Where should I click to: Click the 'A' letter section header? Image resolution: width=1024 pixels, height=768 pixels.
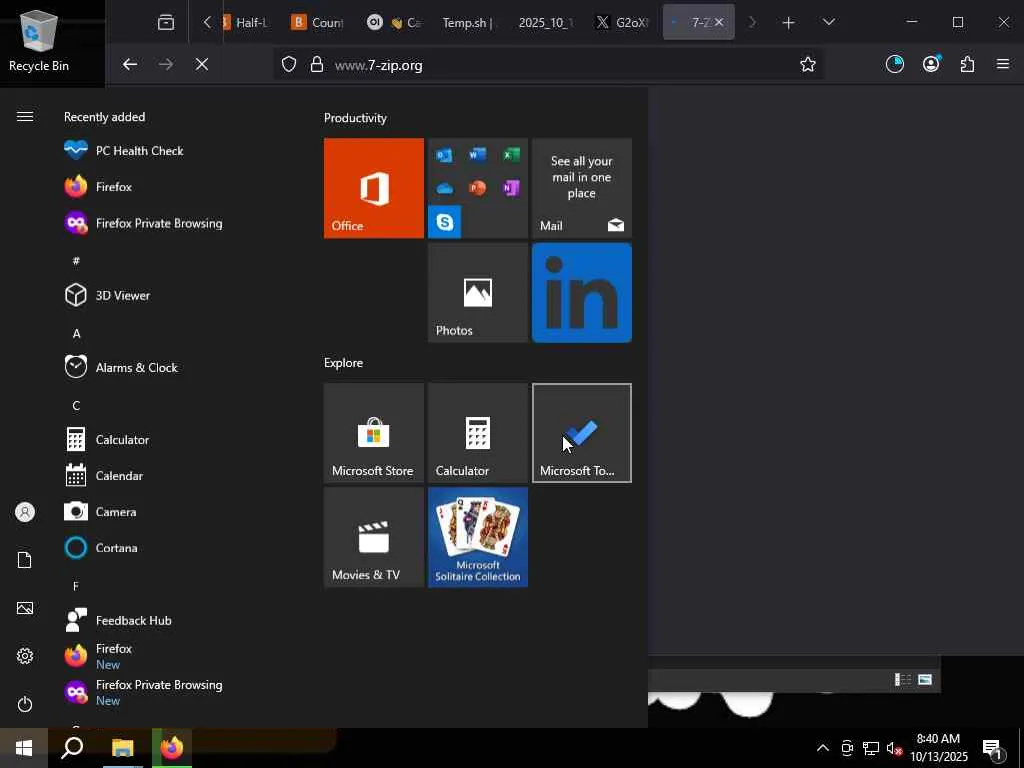[x=76, y=333]
